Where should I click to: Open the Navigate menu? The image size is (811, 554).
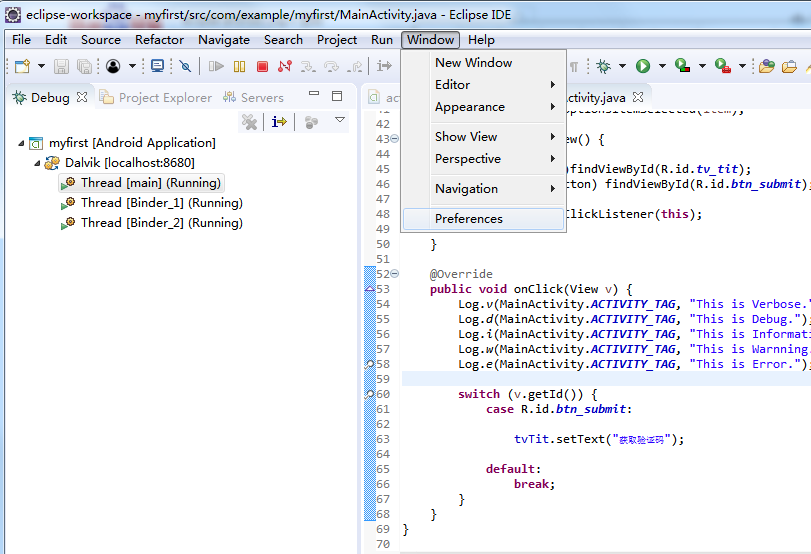click(224, 40)
